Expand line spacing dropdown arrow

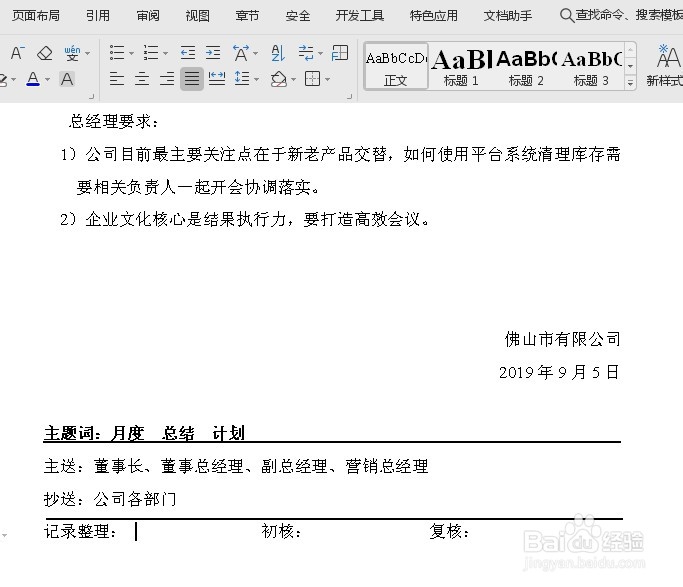pos(257,80)
